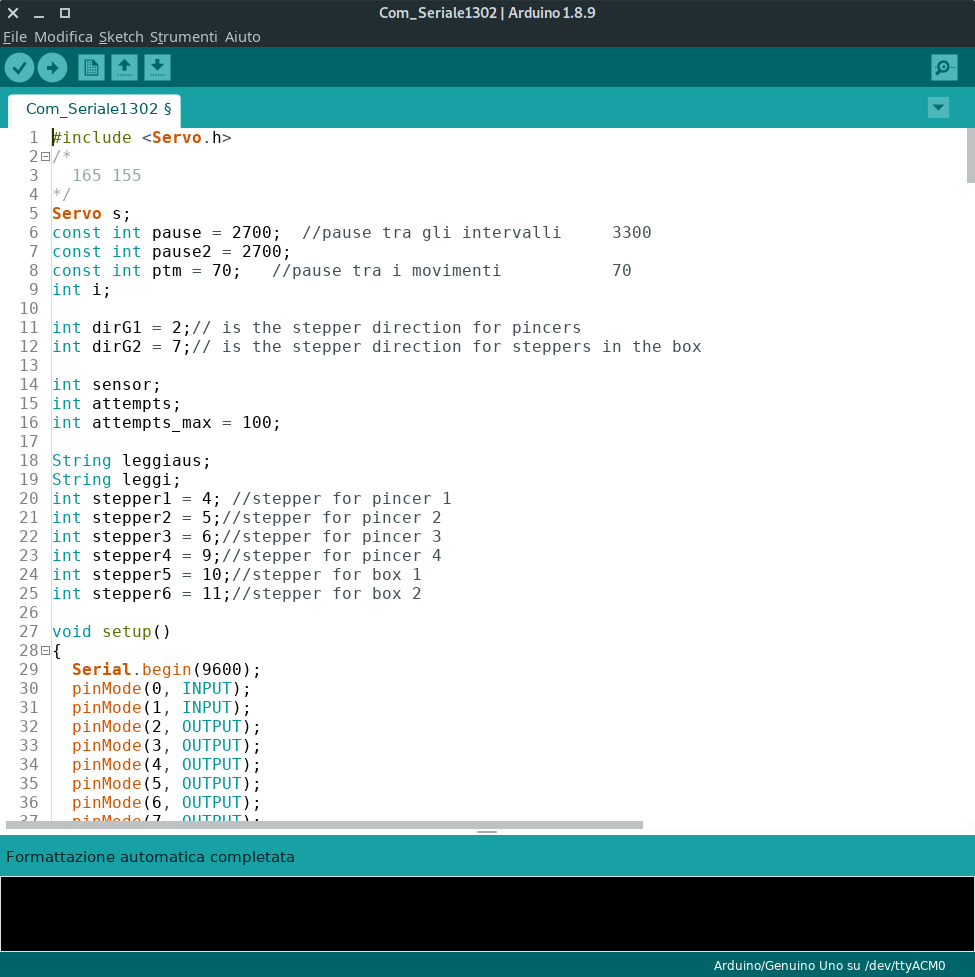Click the 'pinMode(1, INPUT);' line
The height and width of the screenshot is (977, 975).
pos(161,708)
